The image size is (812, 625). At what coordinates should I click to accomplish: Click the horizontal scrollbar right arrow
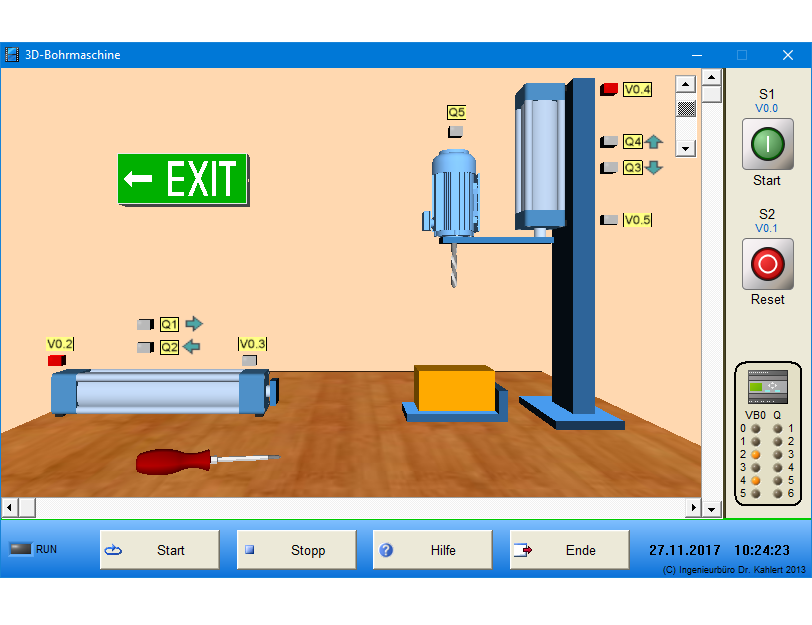693,507
